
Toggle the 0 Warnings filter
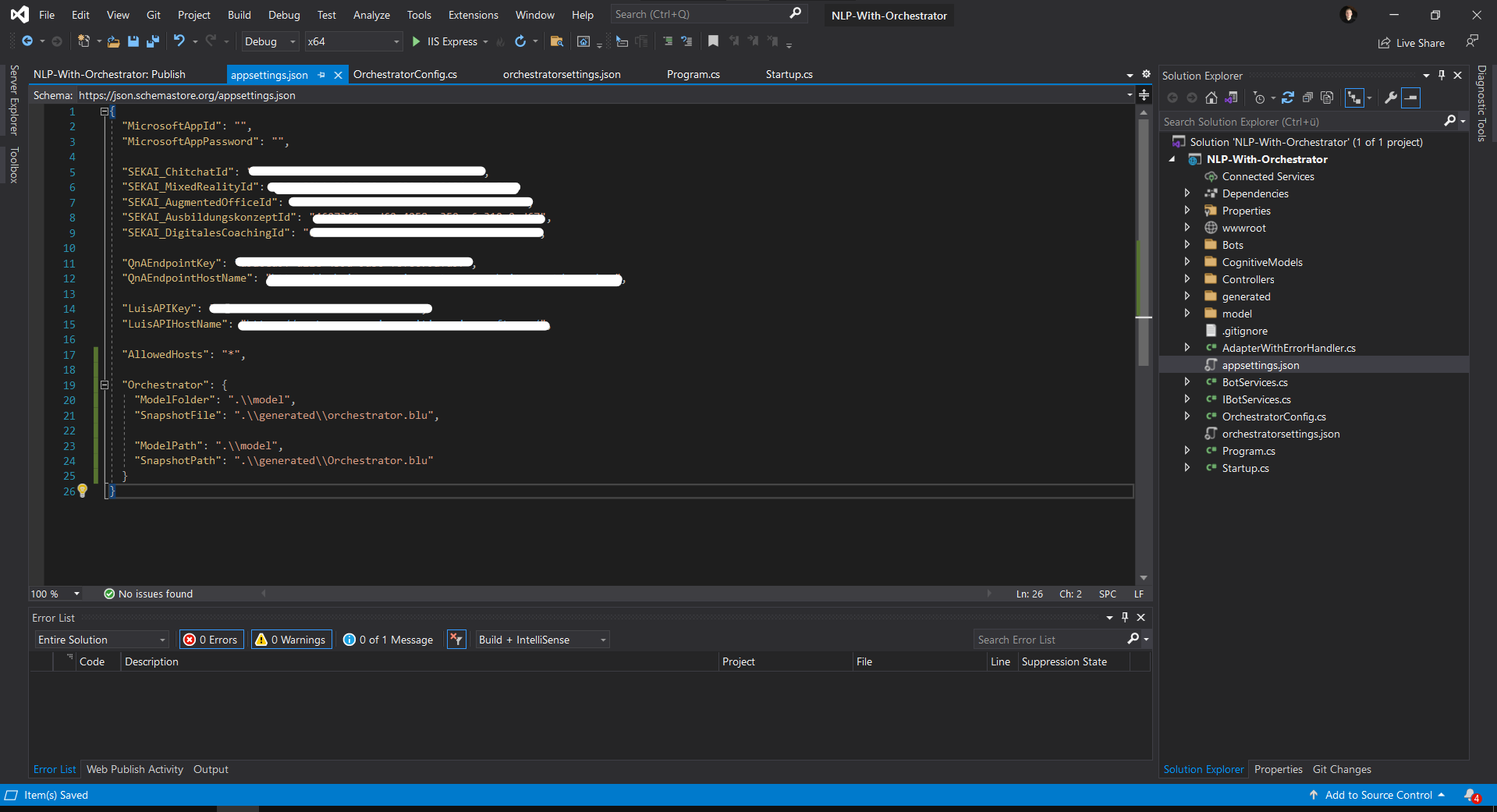pyautogui.click(x=292, y=640)
